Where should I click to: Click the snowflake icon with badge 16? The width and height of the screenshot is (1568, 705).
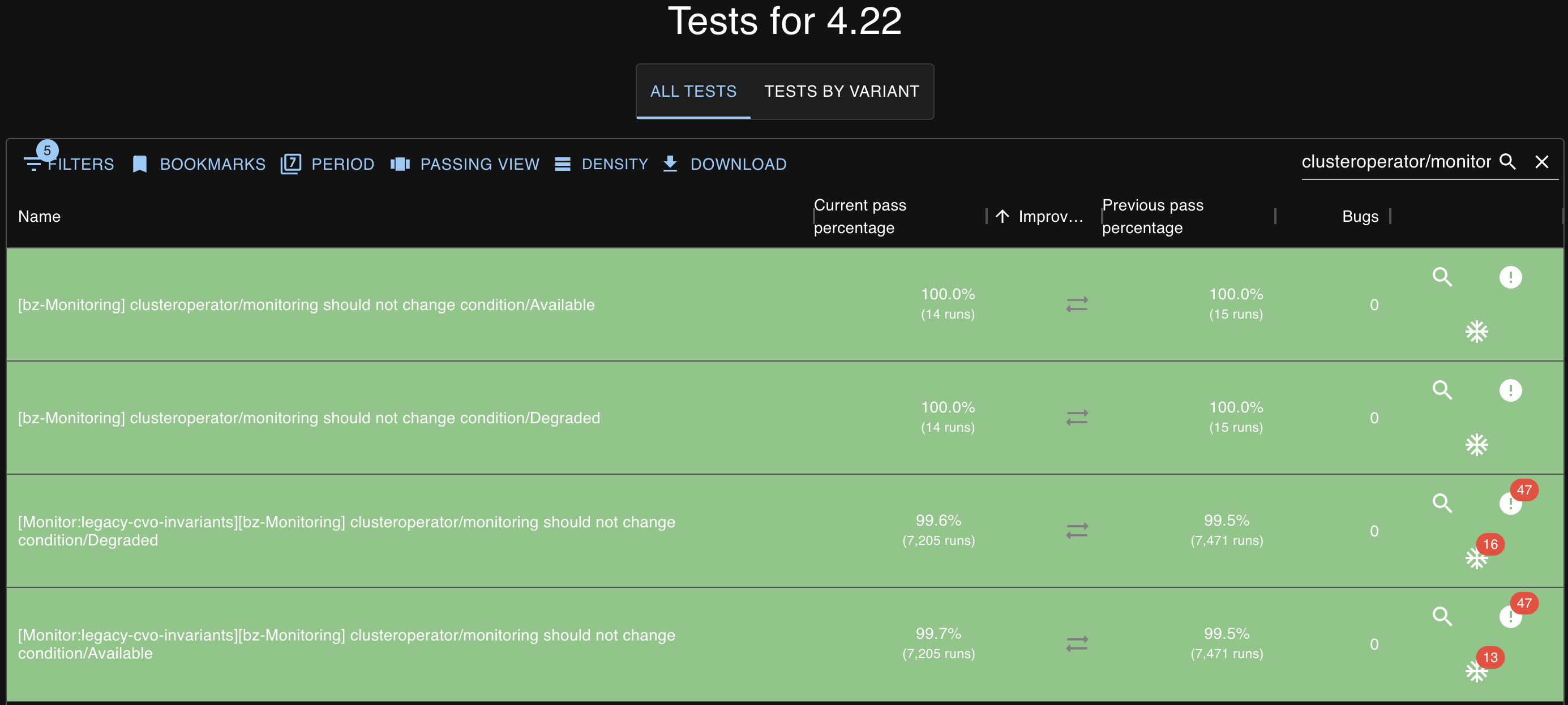[x=1476, y=557]
